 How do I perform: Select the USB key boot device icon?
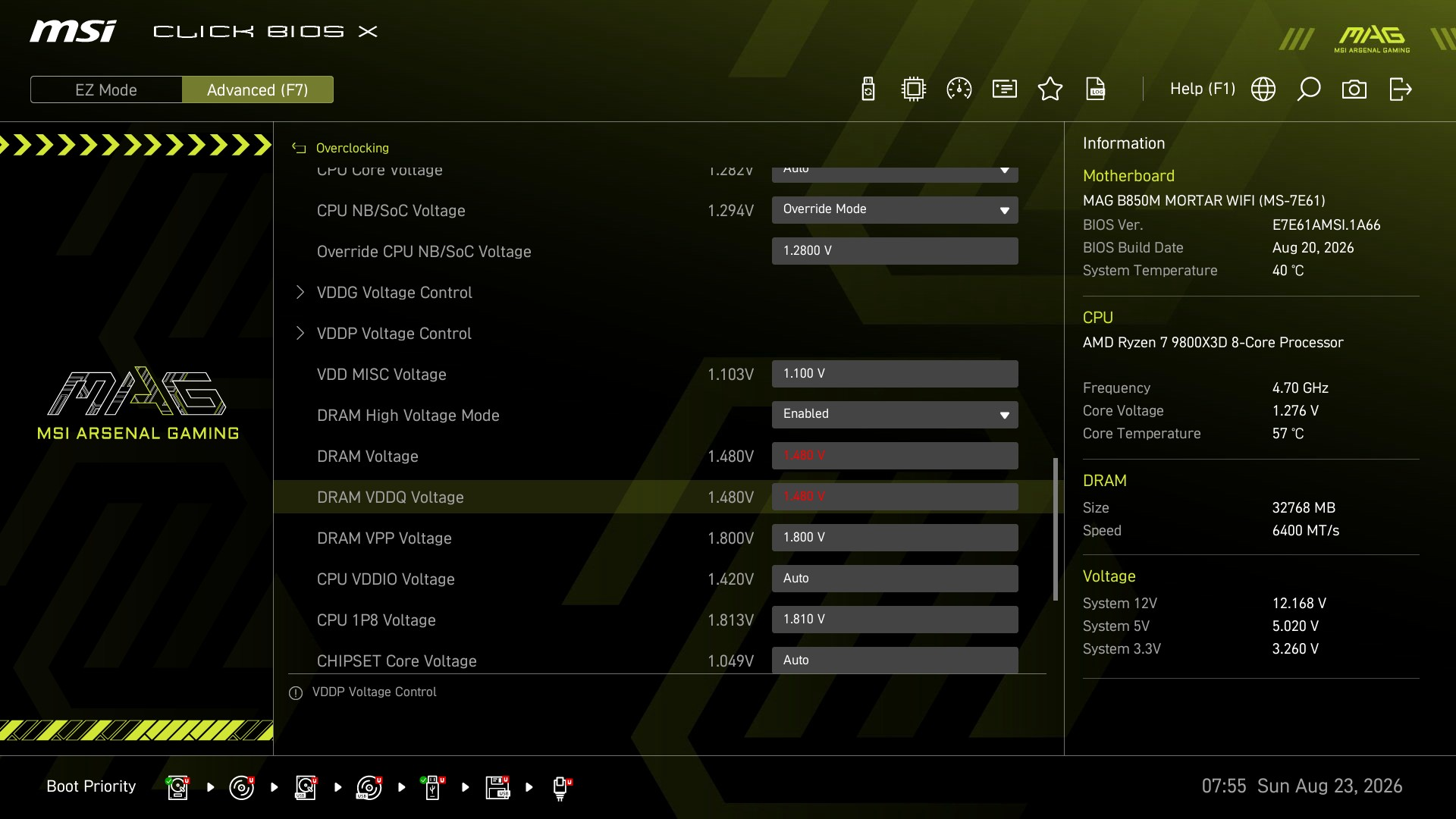point(433,787)
